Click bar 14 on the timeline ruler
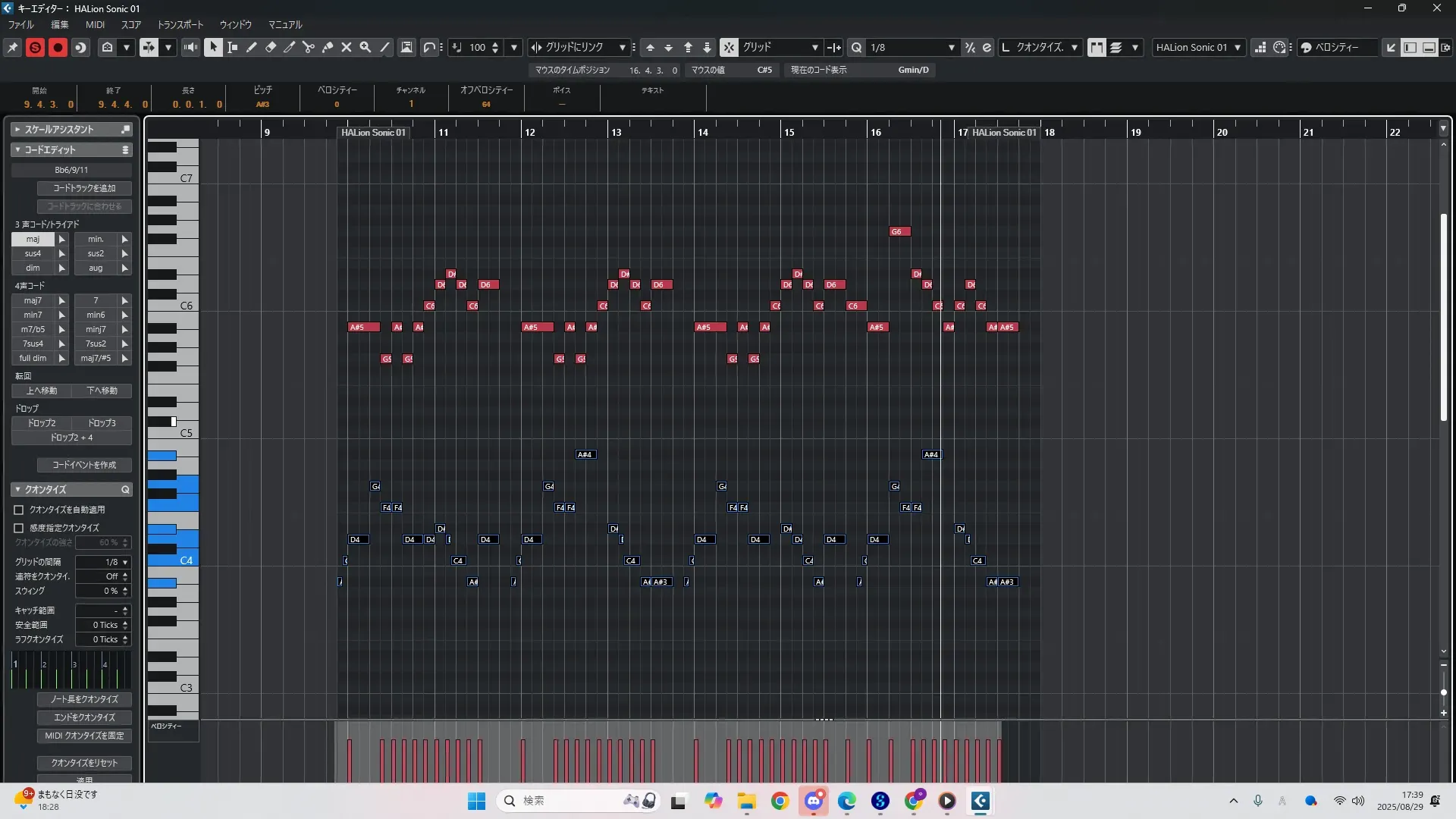This screenshot has width=1456, height=819. pos(703,131)
